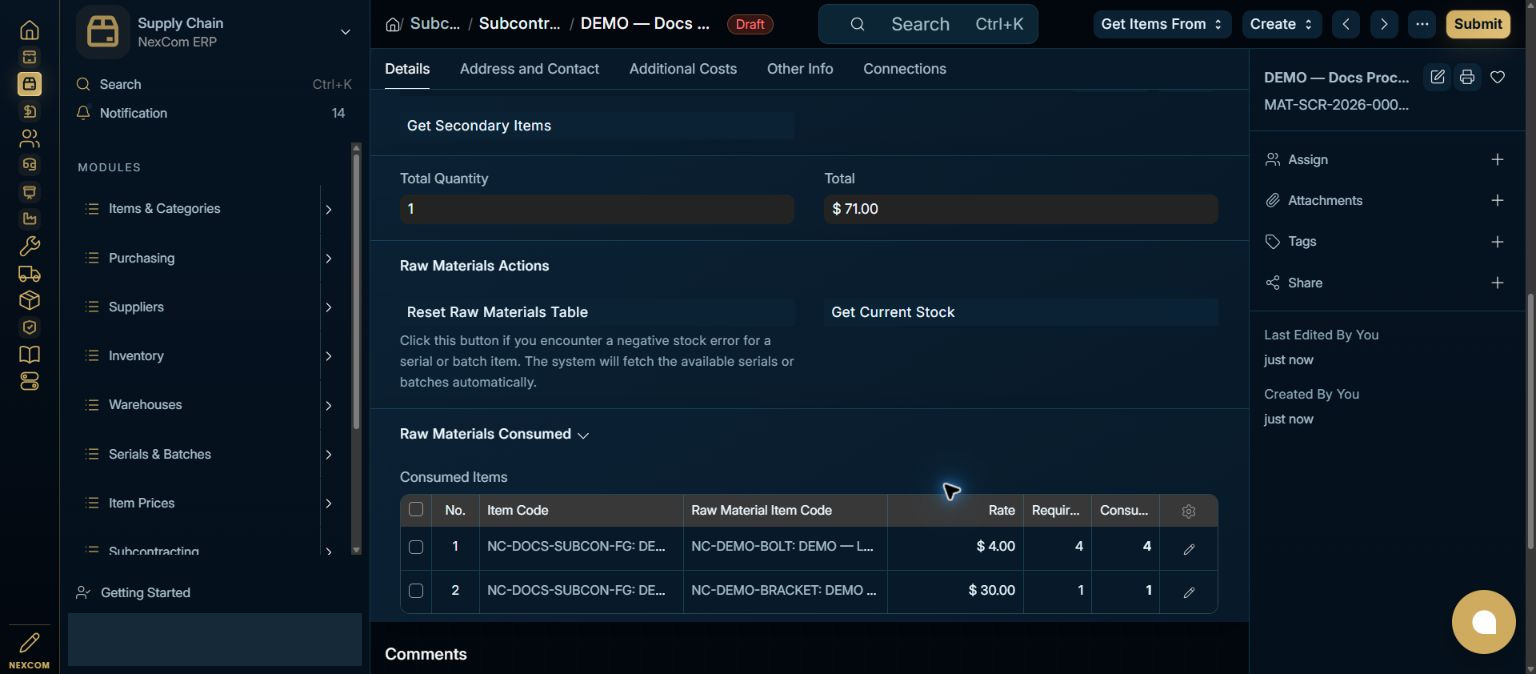The width and height of the screenshot is (1536, 674).
Task: Expand Suppliers module
Action: 327,307
